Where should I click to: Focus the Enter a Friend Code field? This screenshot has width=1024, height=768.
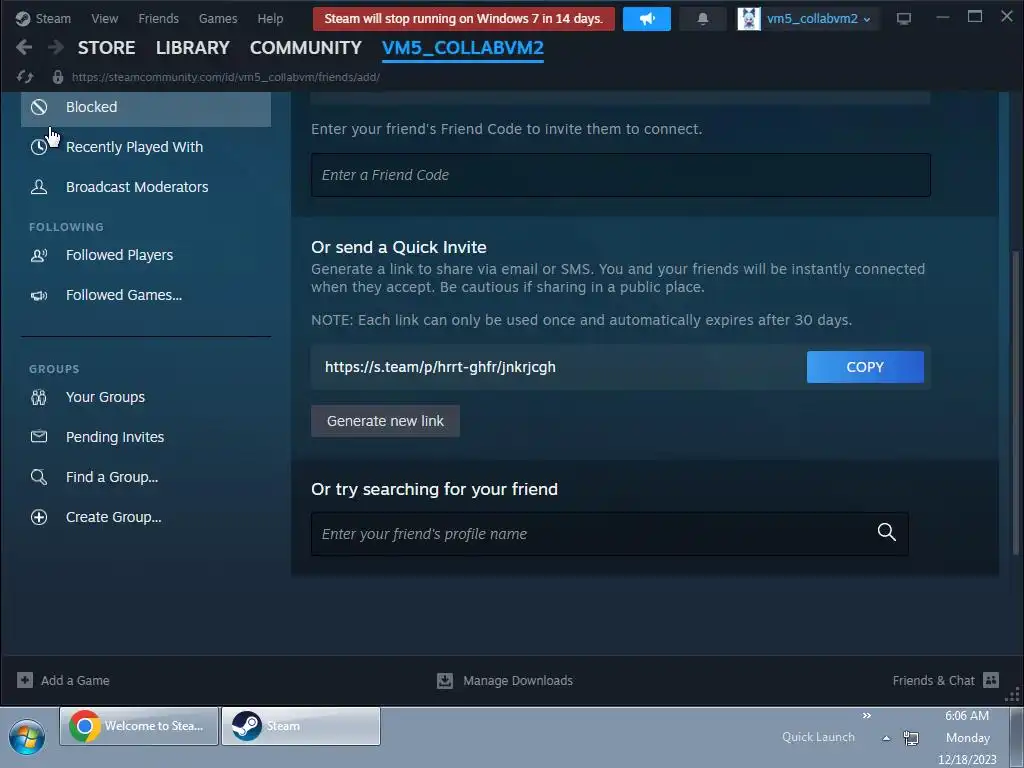coord(620,175)
